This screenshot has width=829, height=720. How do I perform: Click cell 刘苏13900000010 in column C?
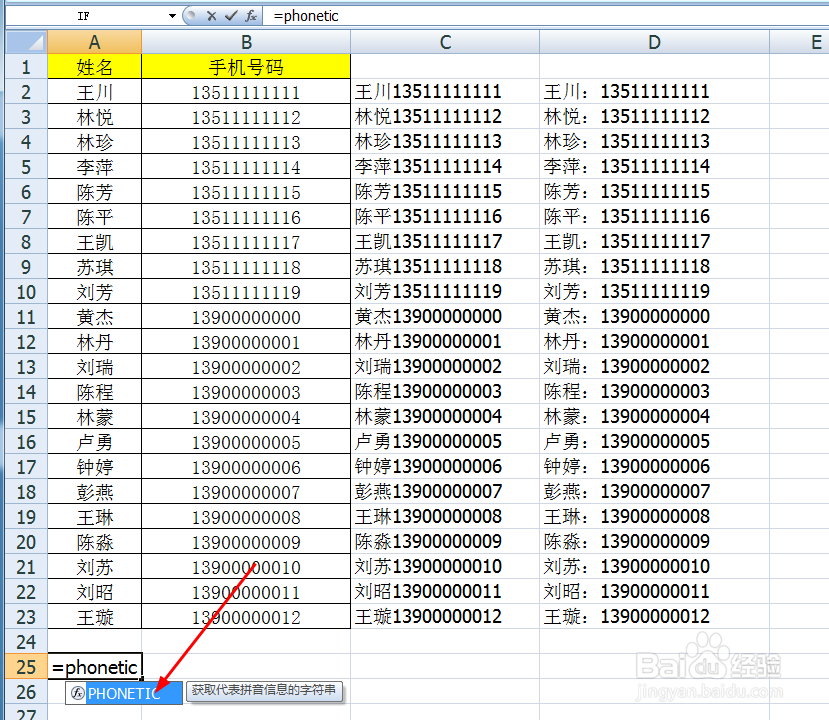[x=445, y=567]
